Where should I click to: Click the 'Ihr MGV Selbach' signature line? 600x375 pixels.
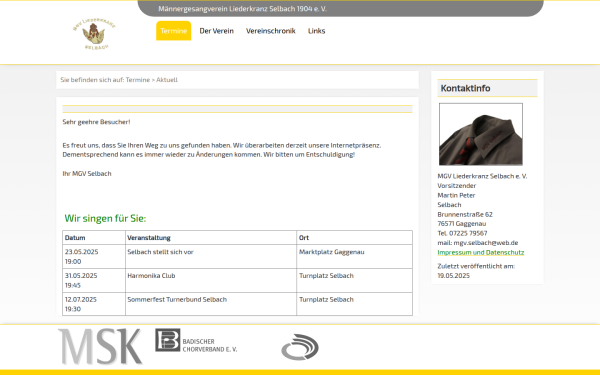(x=87, y=173)
